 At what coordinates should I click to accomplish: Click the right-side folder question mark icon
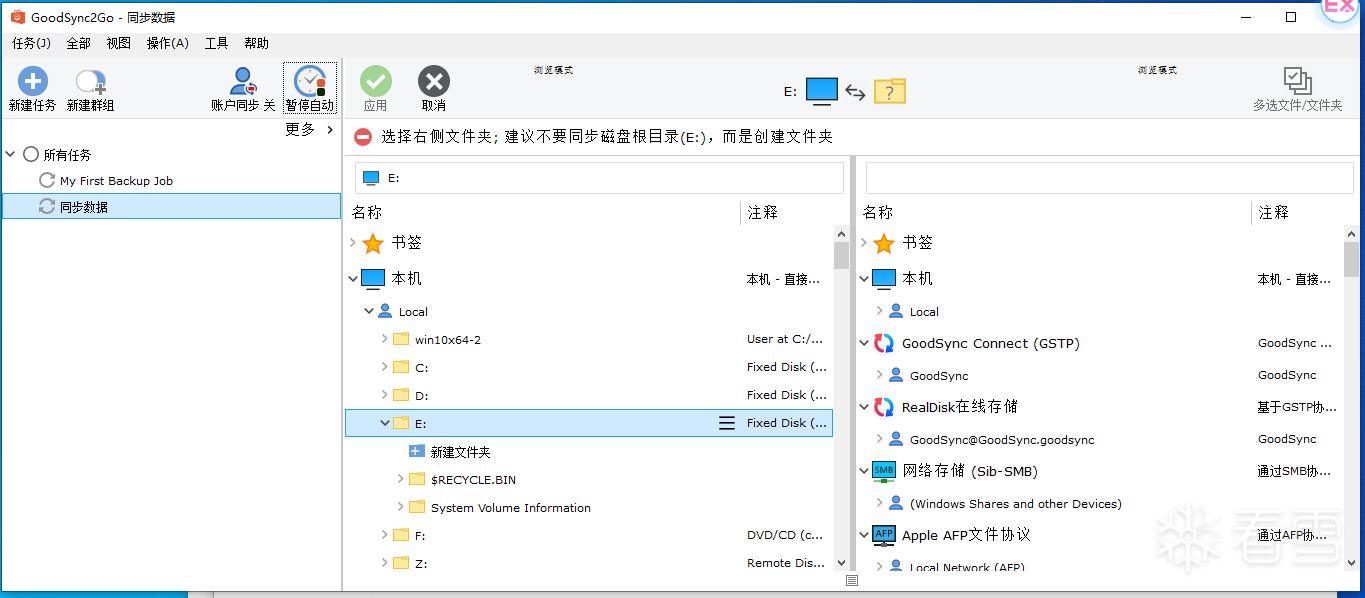(x=889, y=91)
